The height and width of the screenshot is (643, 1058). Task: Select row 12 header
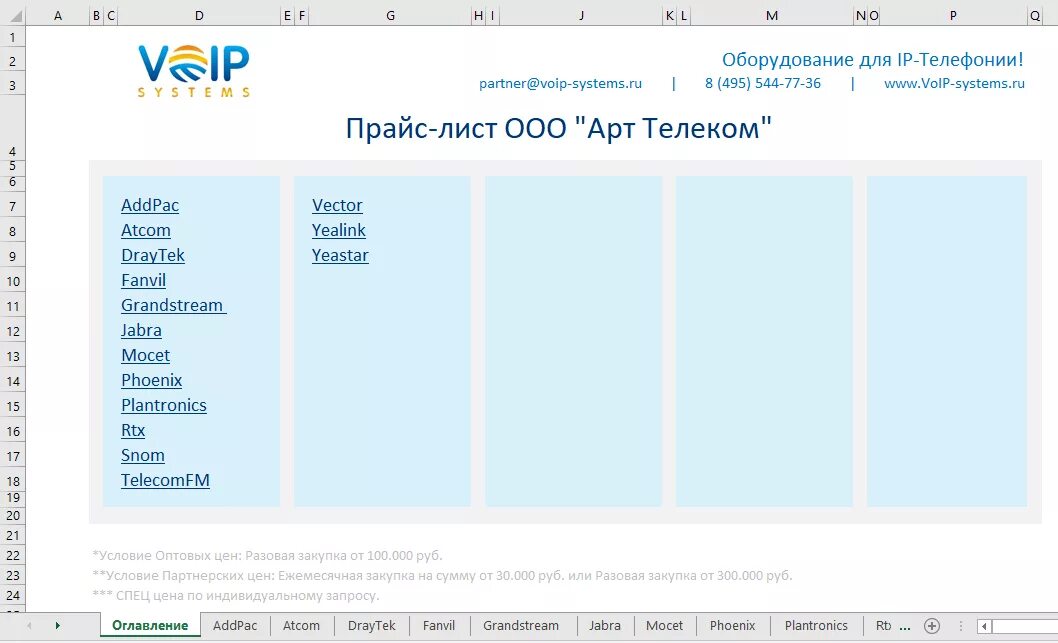(12, 331)
